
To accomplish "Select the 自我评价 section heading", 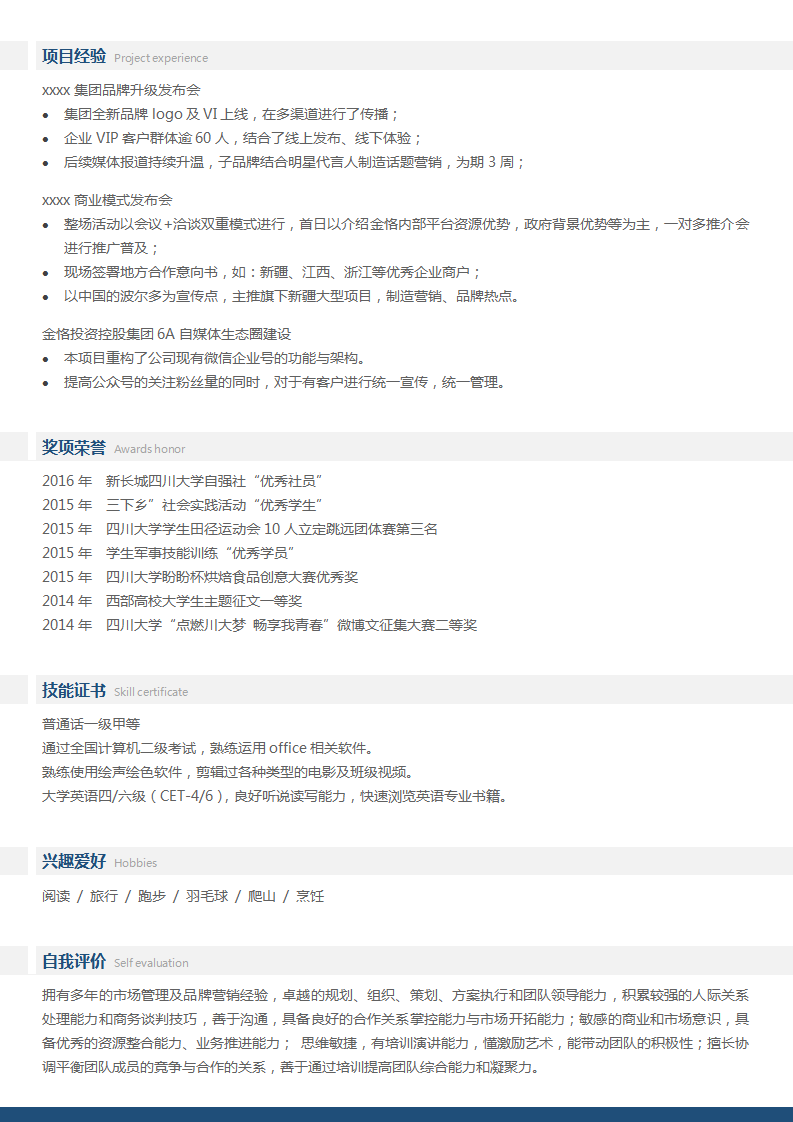I will 73,961.
